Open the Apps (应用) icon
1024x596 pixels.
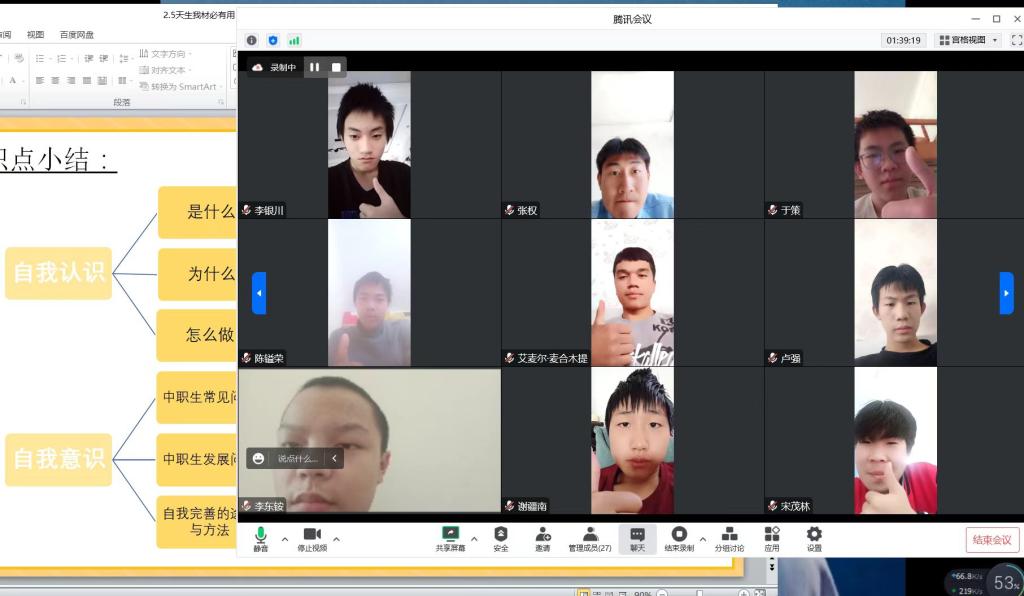[x=772, y=537]
